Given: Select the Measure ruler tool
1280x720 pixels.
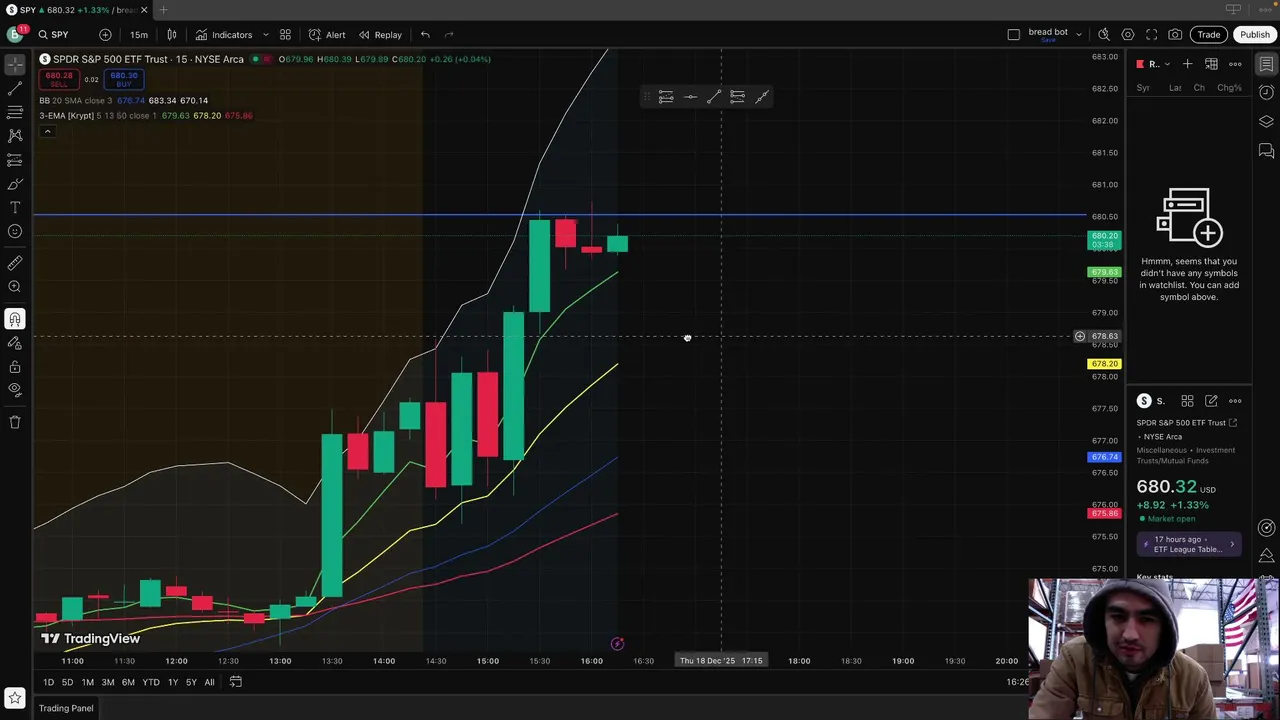Looking at the screenshot, I should click(15, 263).
